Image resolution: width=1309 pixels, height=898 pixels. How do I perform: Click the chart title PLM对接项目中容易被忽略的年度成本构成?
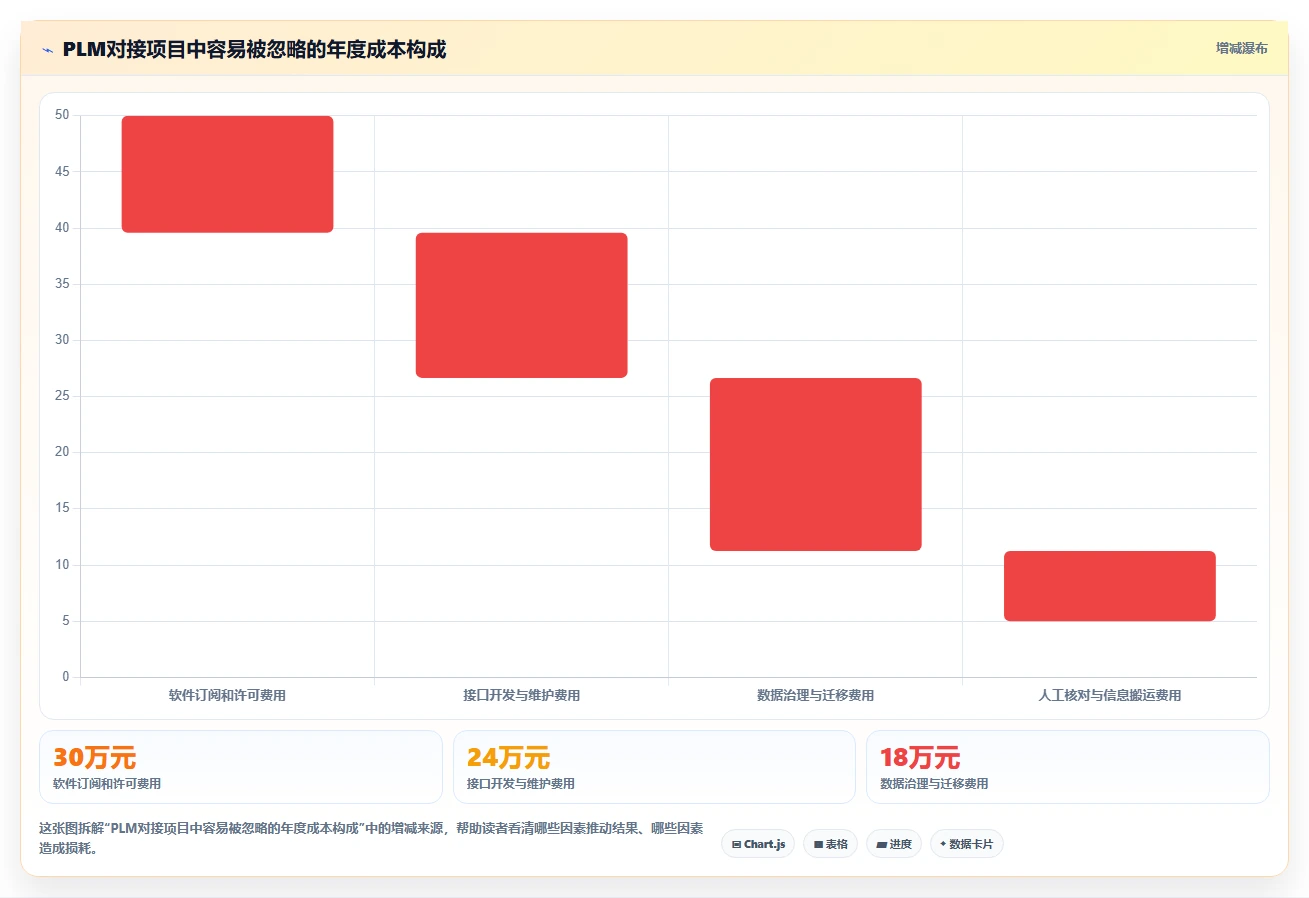tap(254, 50)
